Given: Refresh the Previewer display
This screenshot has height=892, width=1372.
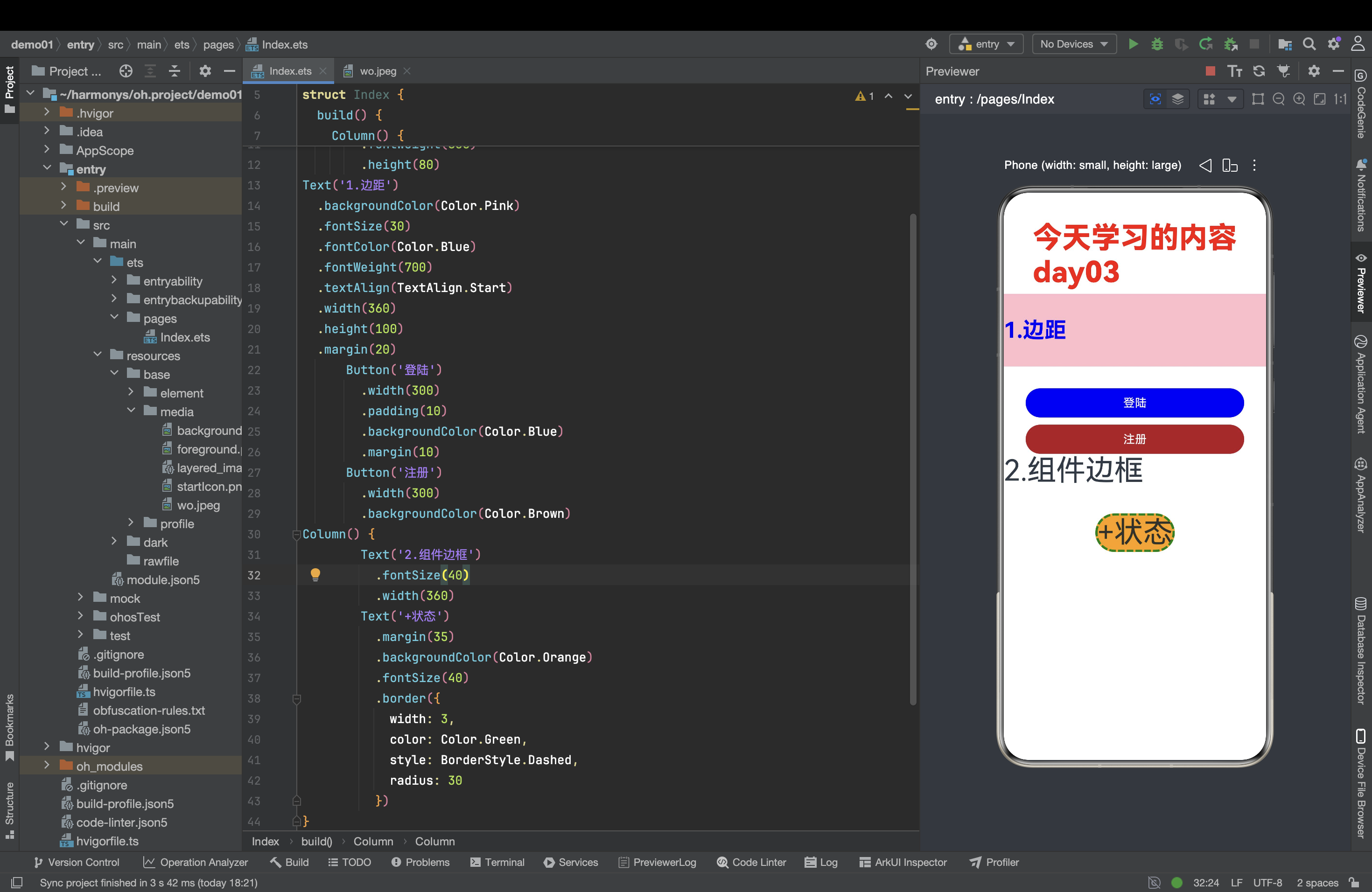Looking at the screenshot, I should coord(1259,71).
